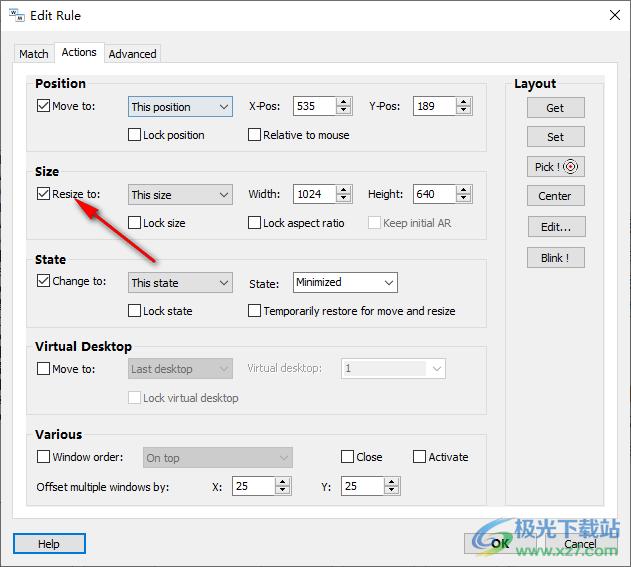Tick the Relative to mouse checkbox
Screen dimensions: 631x567
pyautogui.click(x=255, y=135)
